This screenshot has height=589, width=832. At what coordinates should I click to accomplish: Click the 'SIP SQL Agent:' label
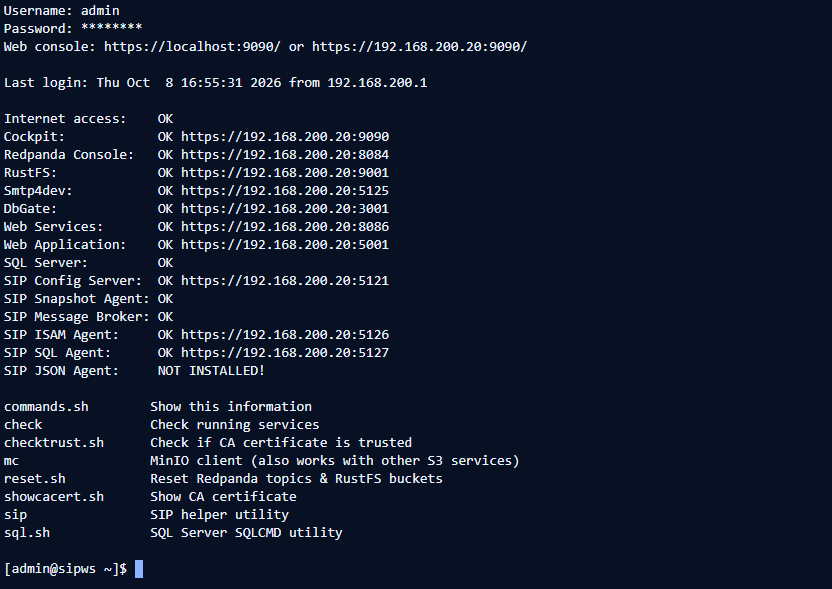click(x=57, y=353)
